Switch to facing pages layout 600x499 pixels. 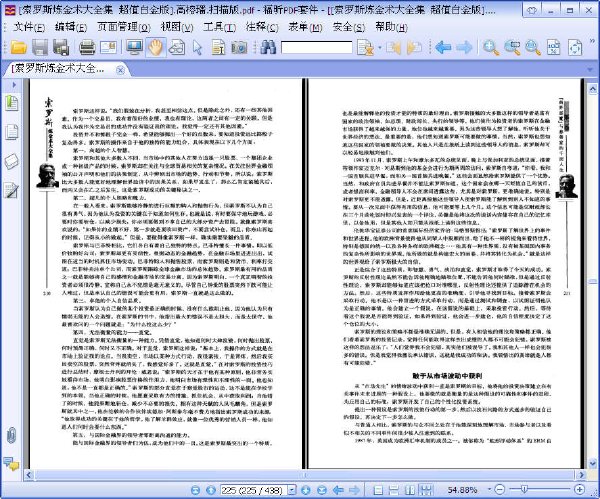click(410, 490)
